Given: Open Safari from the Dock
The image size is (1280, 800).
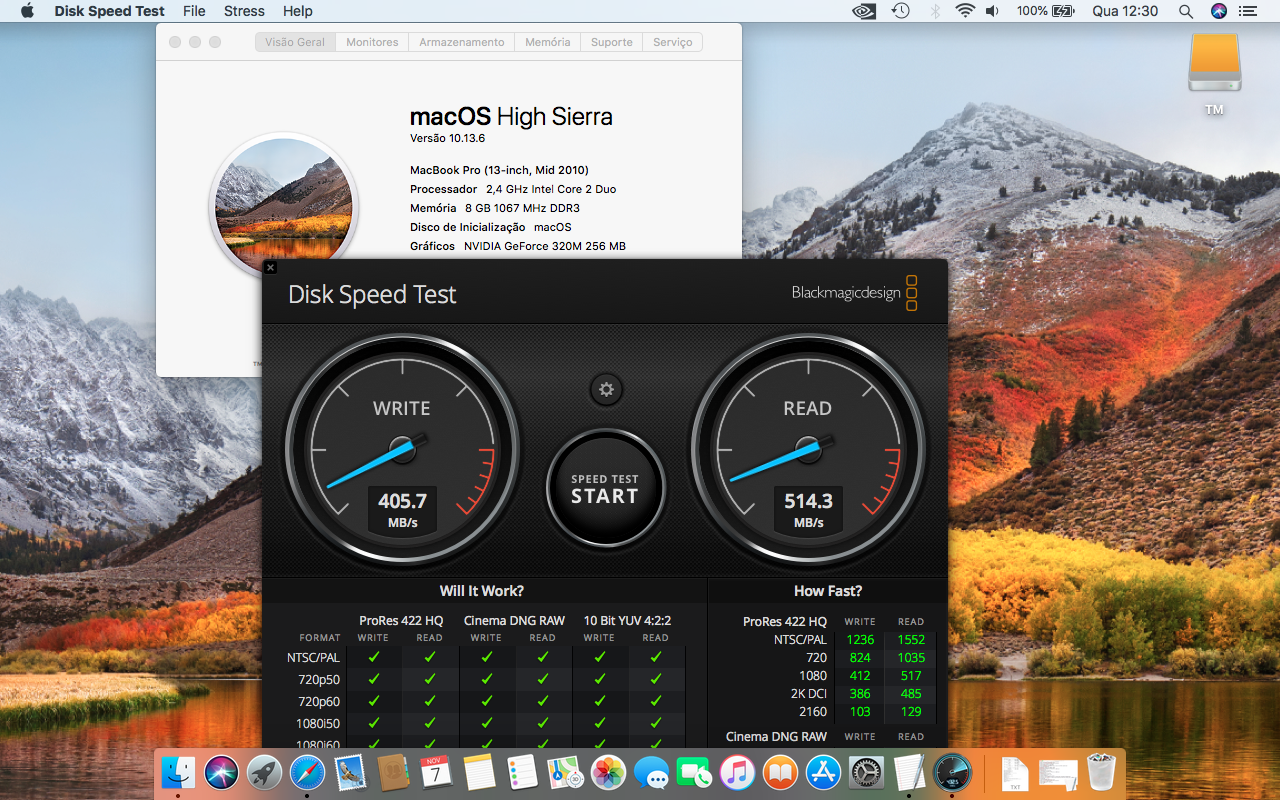Looking at the screenshot, I should click(x=307, y=772).
